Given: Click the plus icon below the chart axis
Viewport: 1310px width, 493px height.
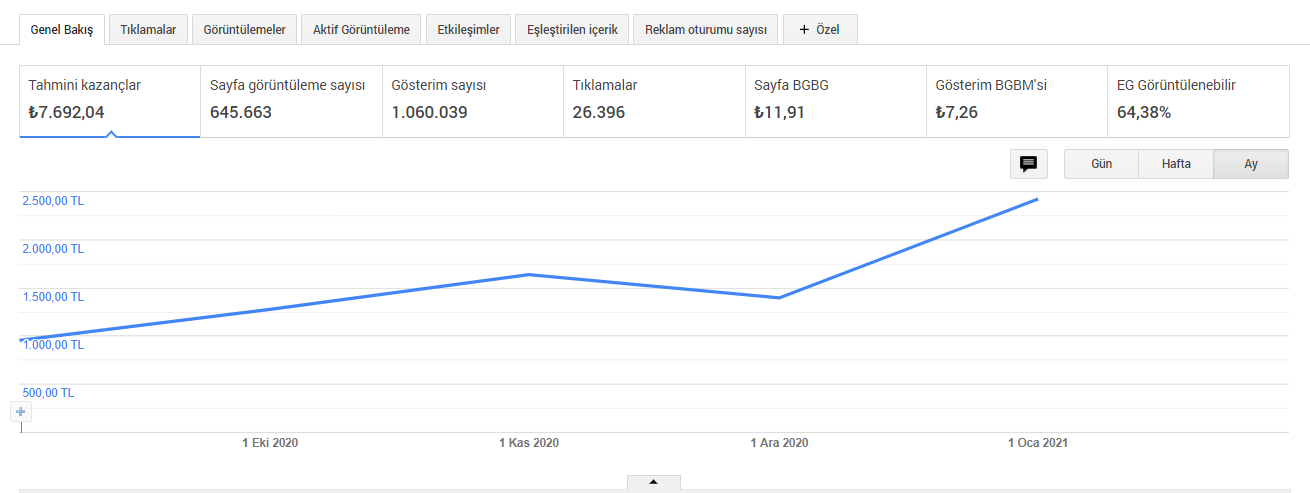Looking at the screenshot, I should click(21, 412).
